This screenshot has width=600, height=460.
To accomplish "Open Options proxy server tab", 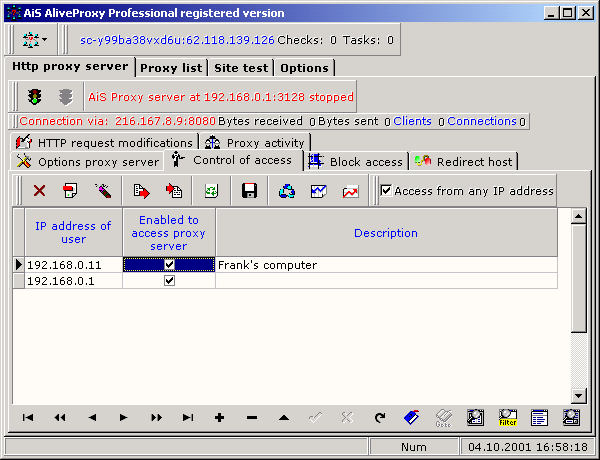I will click(87, 162).
